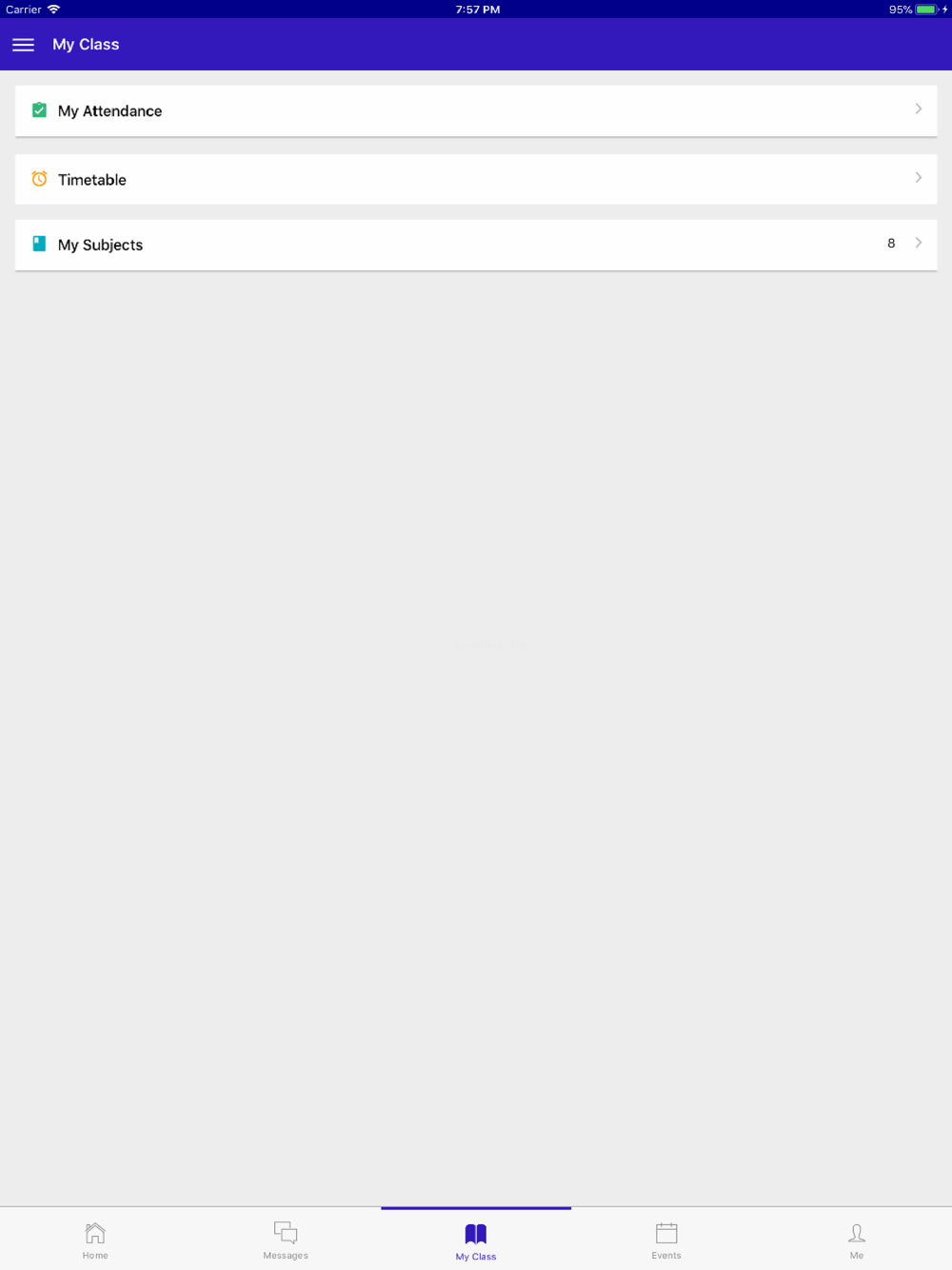This screenshot has height=1270, width=952.
Task: Tap the My Class open book icon
Action: tap(476, 1234)
